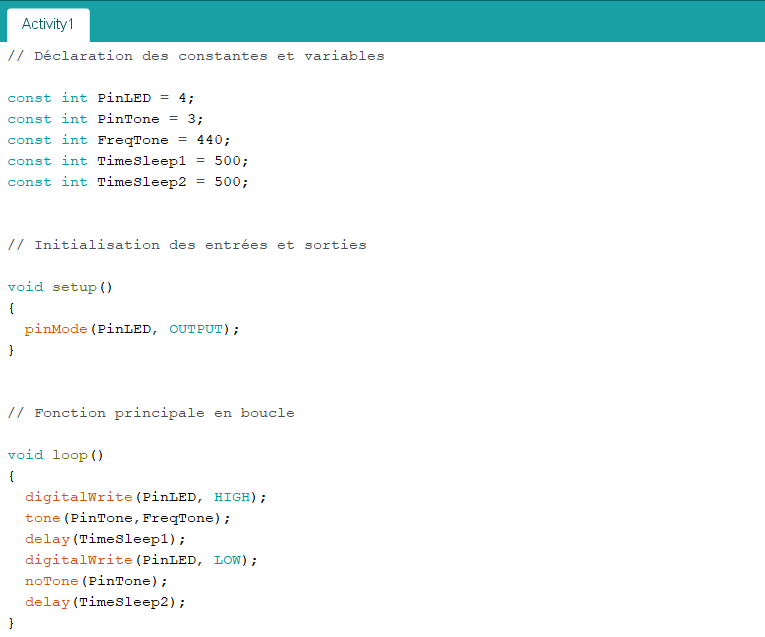Viewport: 765px width, 637px height.
Task: Click the 'Initialisation des entrées et sorties' comment
Action: point(187,245)
